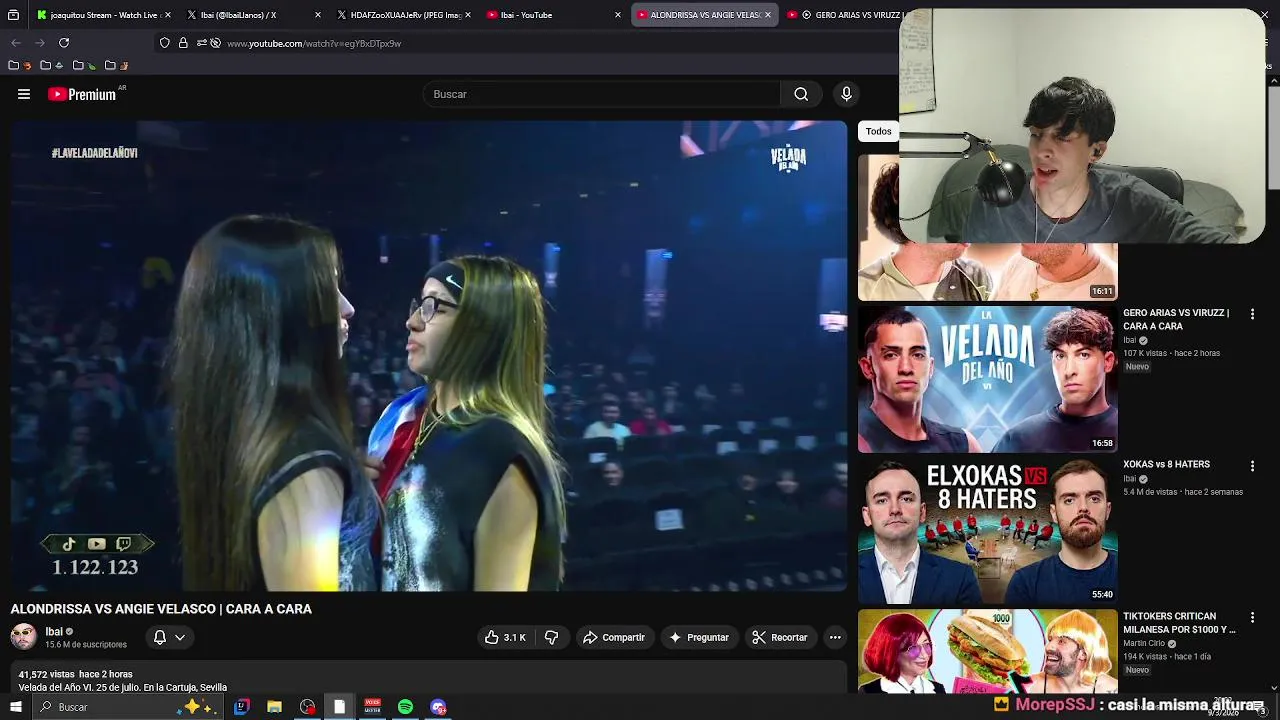Click the '15.6 M de suscriptores' text
Image resolution: width=1280 pixels, height=720 pixels.
point(86,645)
